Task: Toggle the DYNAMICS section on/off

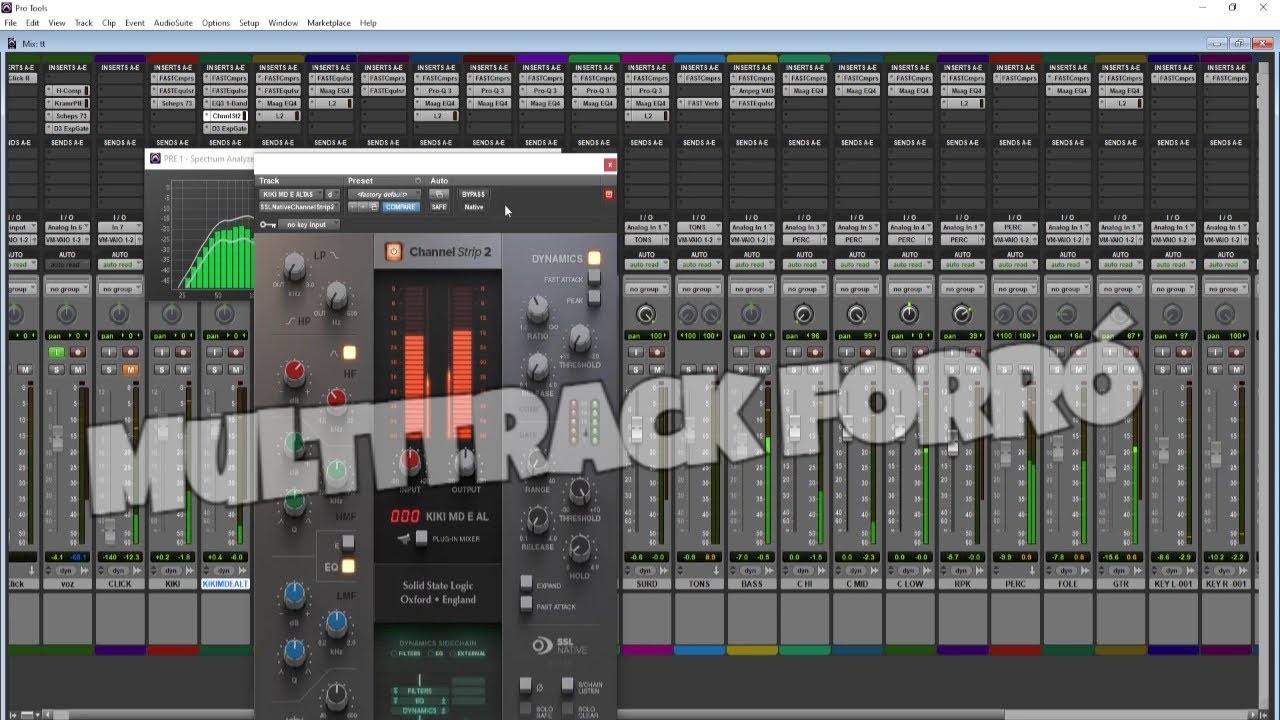Action: [594, 258]
